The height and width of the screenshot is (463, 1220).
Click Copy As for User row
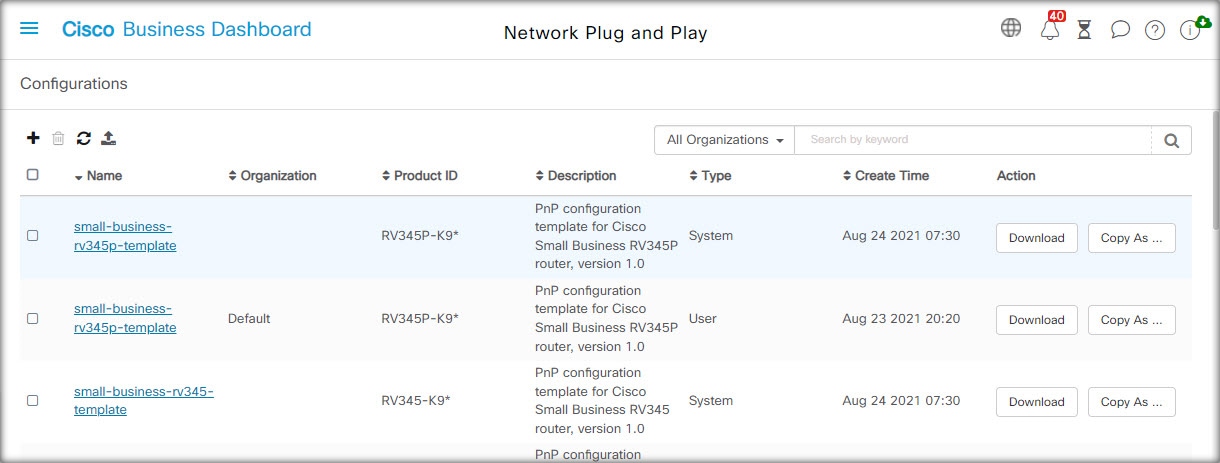1131,320
